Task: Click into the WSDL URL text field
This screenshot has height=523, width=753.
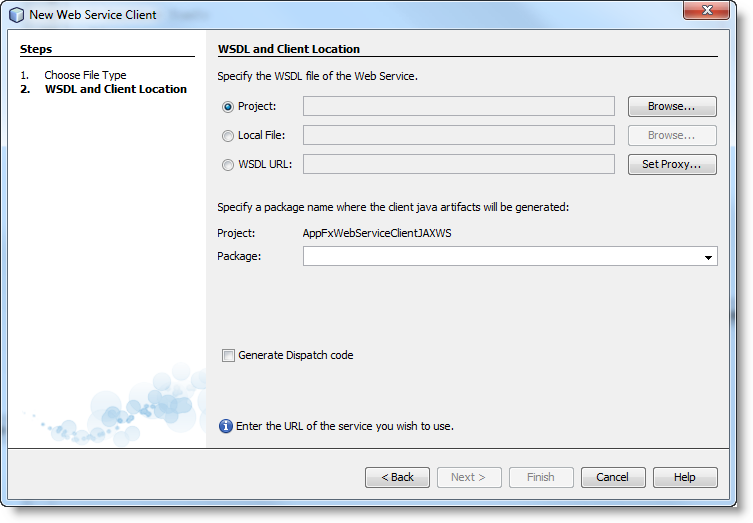Action: pyautogui.click(x=458, y=165)
